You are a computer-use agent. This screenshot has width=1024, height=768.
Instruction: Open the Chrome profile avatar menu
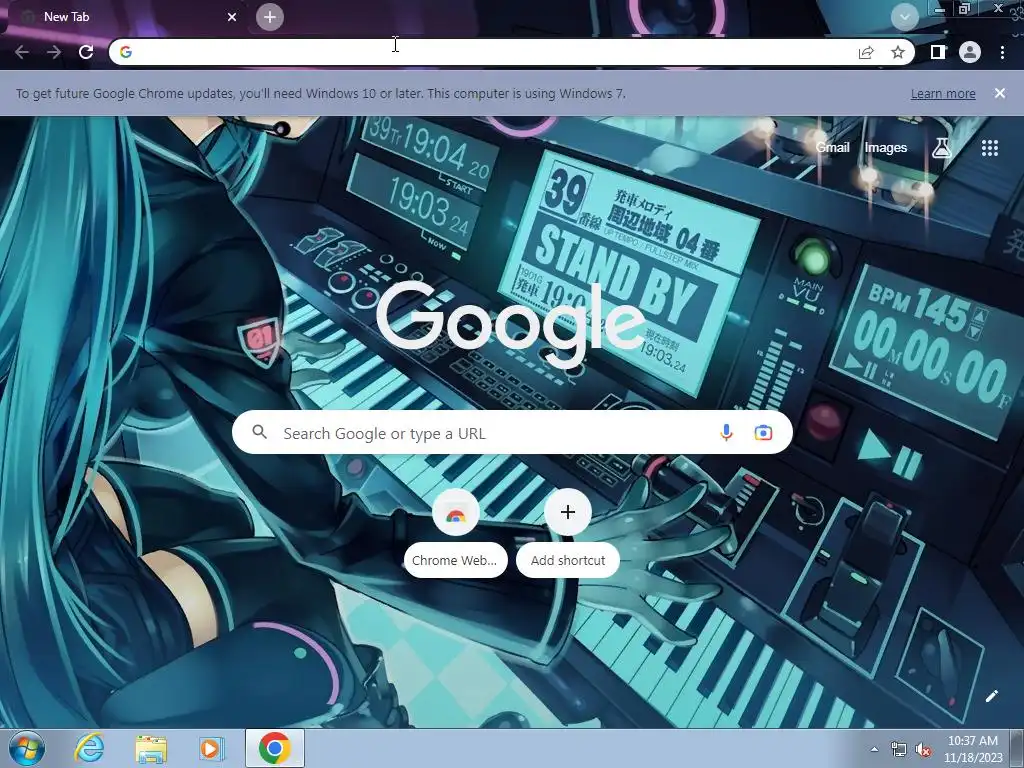click(970, 52)
